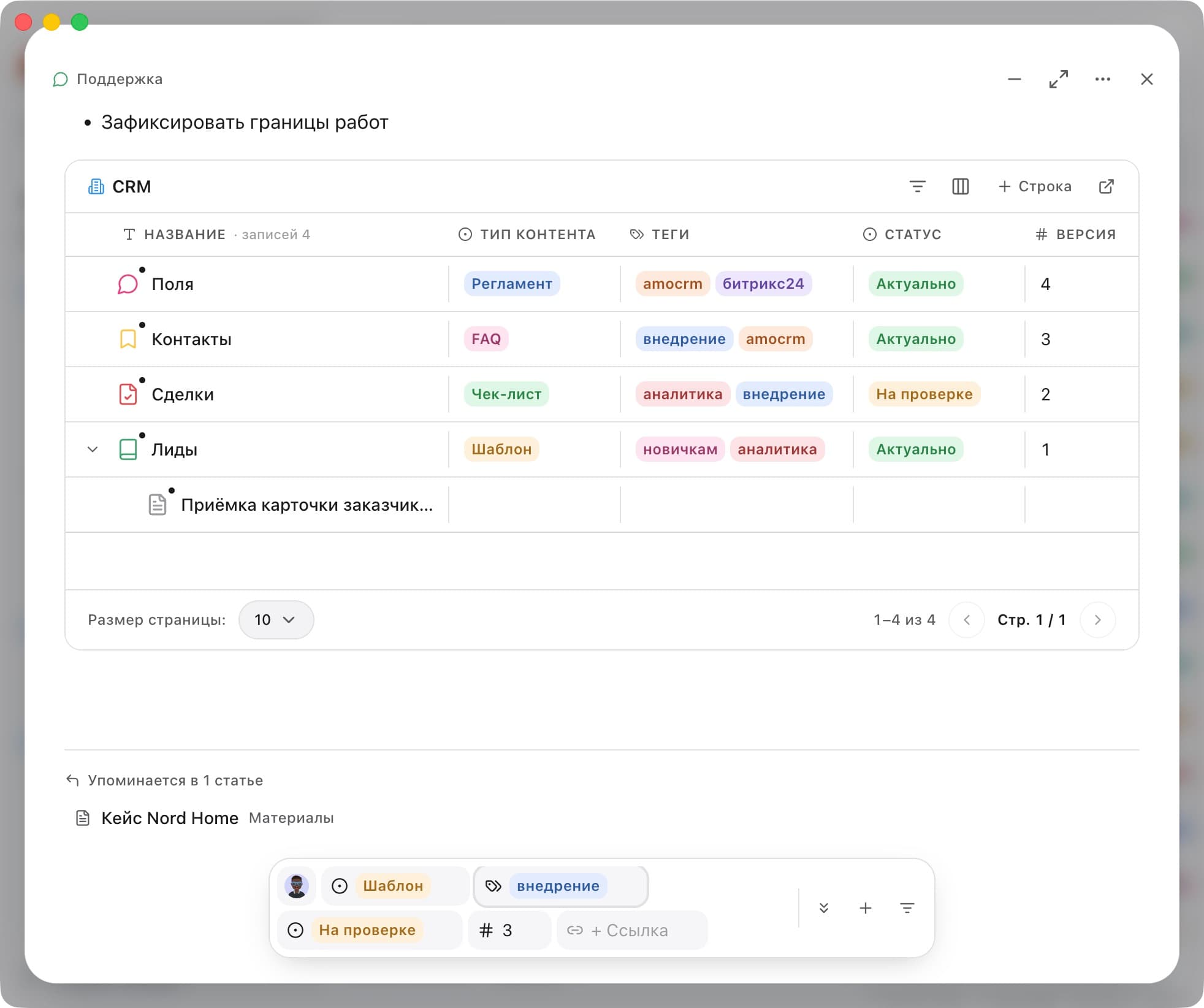Open the three-dots more options menu
The width and height of the screenshot is (1204, 1008).
click(1102, 79)
